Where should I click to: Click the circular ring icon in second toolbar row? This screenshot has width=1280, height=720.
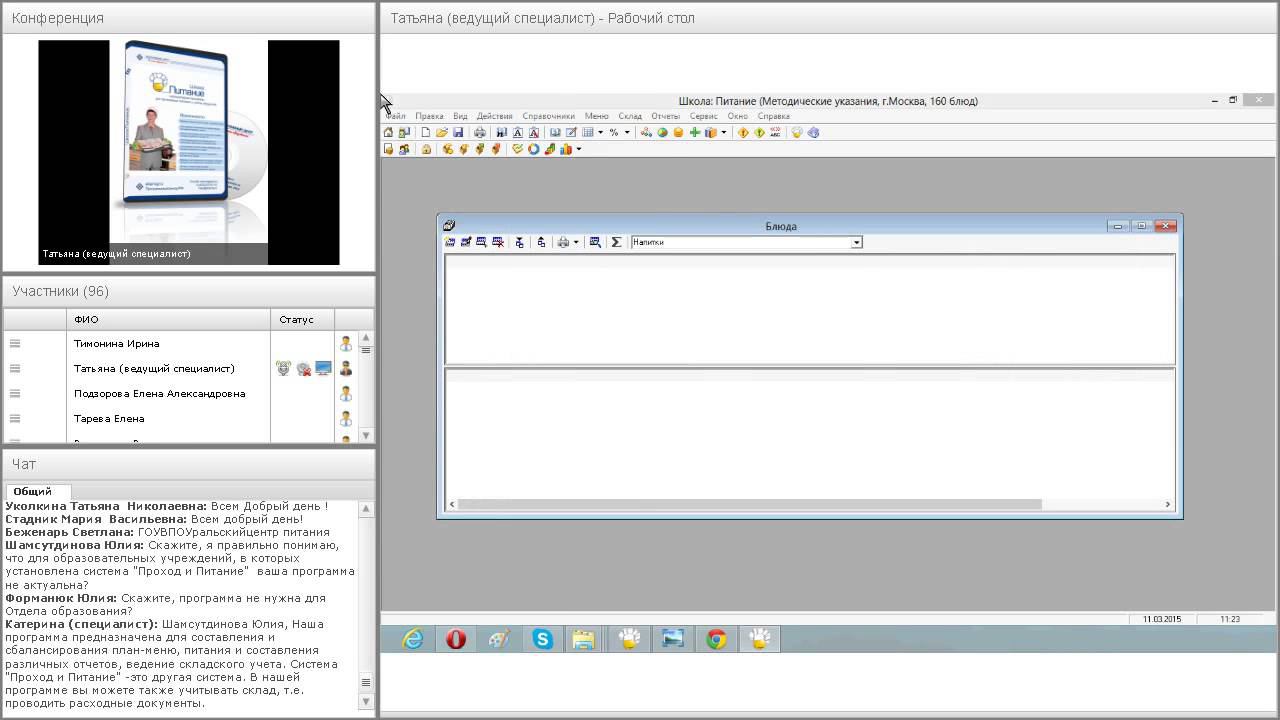pos(533,149)
